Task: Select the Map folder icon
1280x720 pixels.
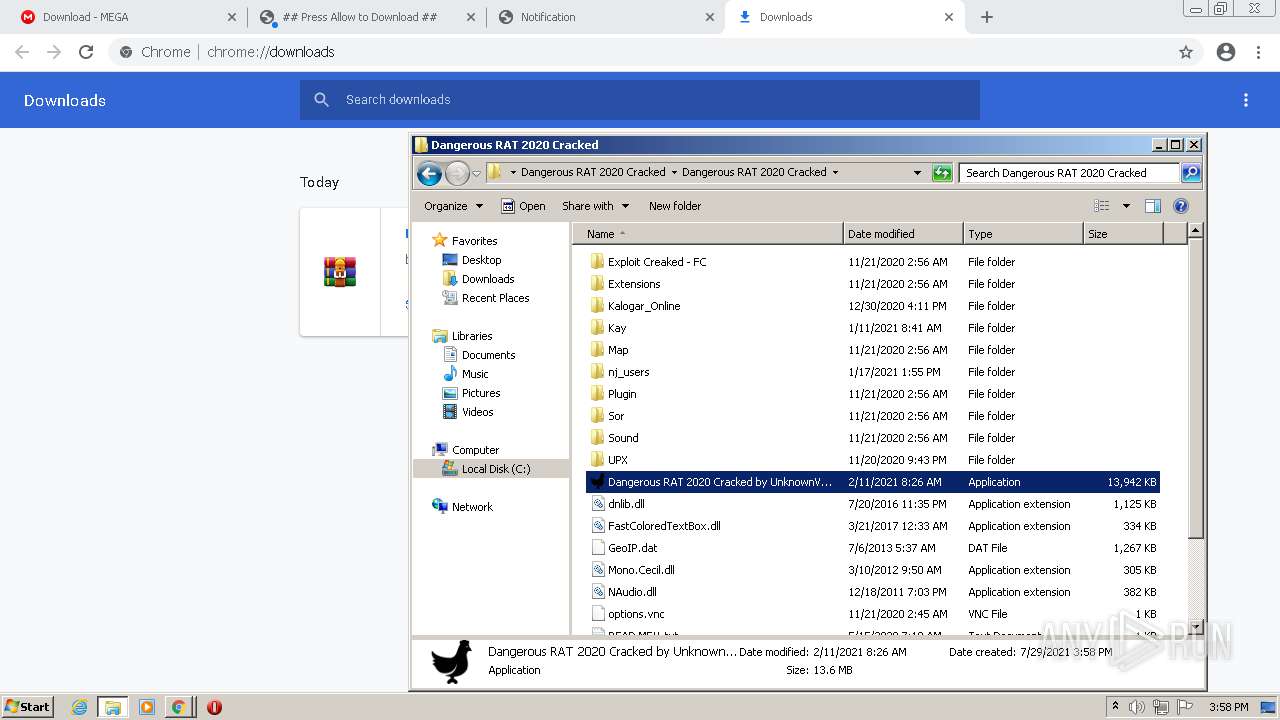Action: [598, 350]
